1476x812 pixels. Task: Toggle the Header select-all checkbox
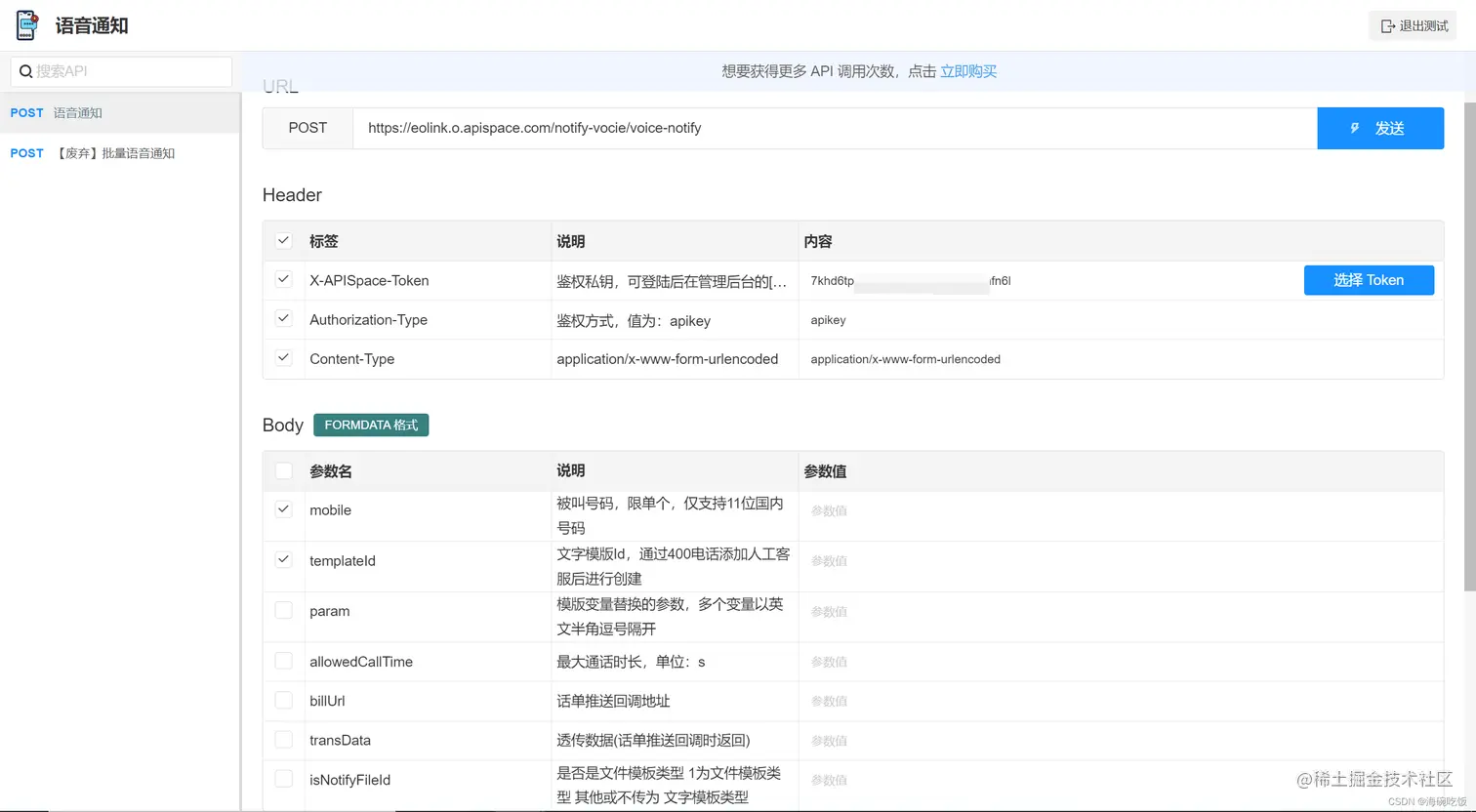tap(284, 240)
